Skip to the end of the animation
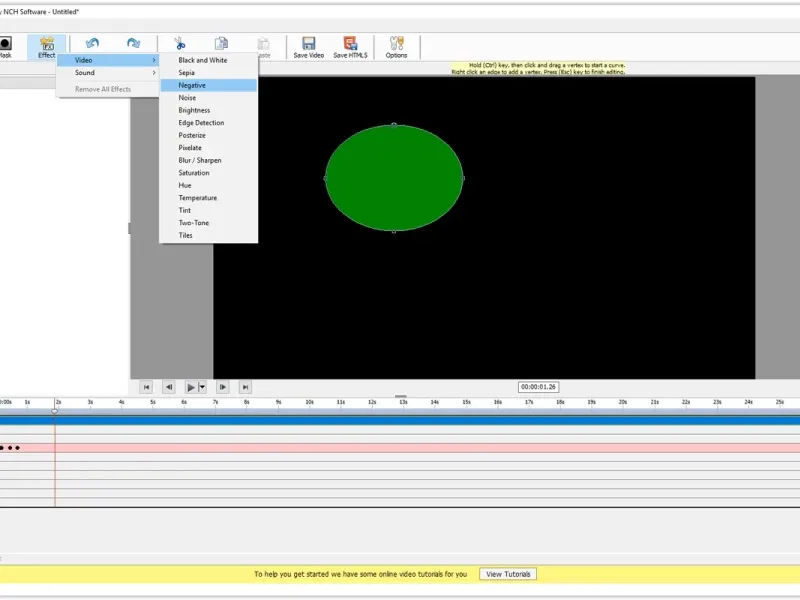The height and width of the screenshot is (600, 800). tap(245, 387)
